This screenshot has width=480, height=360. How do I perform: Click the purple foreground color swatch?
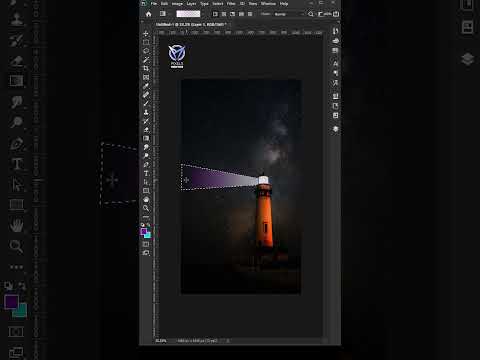[144, 231]
